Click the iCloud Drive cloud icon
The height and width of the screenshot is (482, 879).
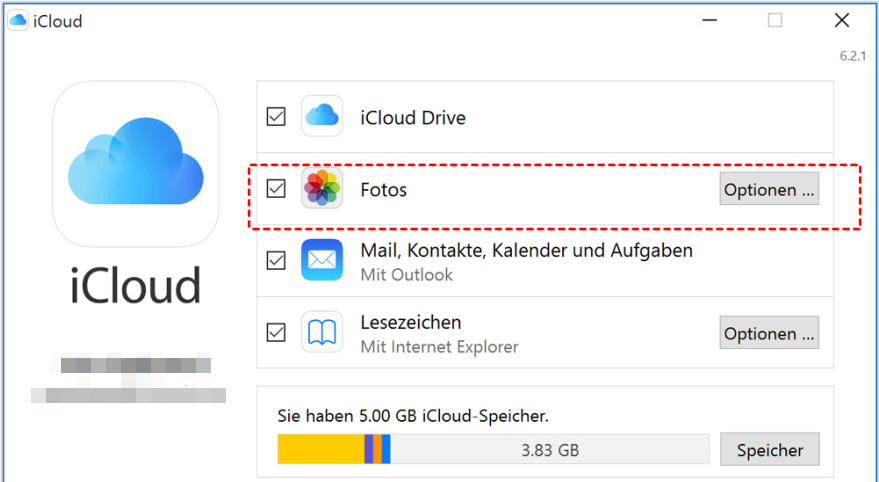point(322,117)
